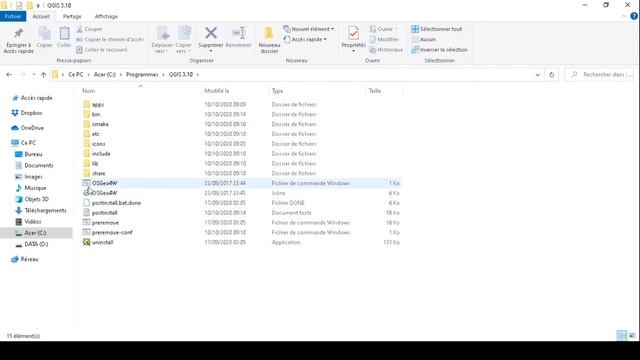Open Déplacer vers ribbon dropdown

(162, 40)
